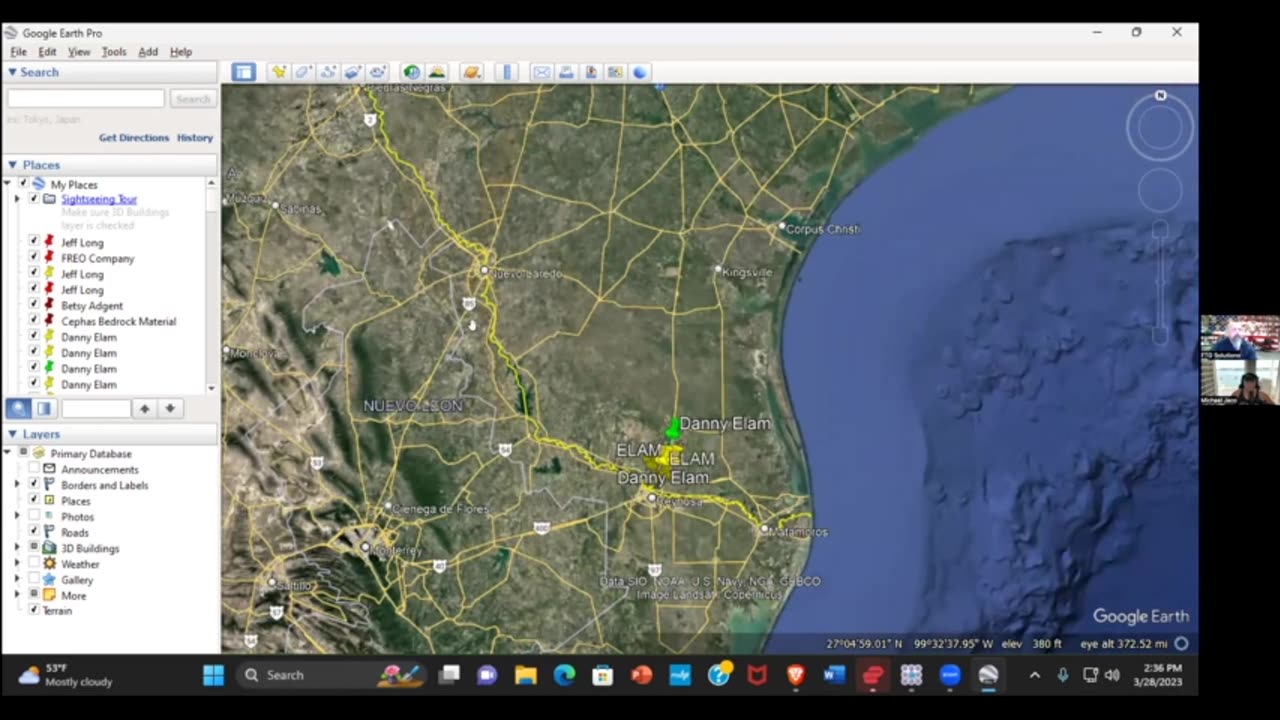
Task: Open Microsoft Edge from the taskbar
Action: pos(564,675)
